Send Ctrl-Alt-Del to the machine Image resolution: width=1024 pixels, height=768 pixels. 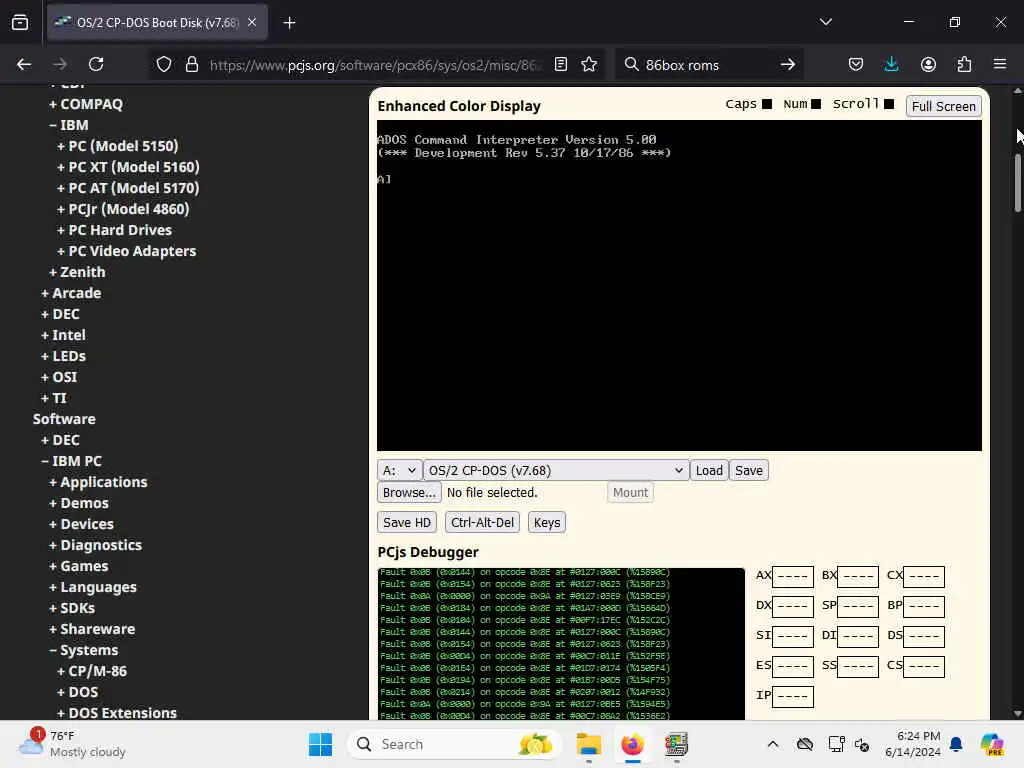pos(482,522)
